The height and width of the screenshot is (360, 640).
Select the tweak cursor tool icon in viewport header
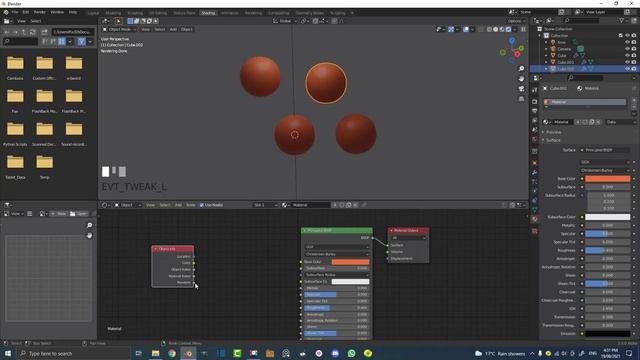pos(118,21)
